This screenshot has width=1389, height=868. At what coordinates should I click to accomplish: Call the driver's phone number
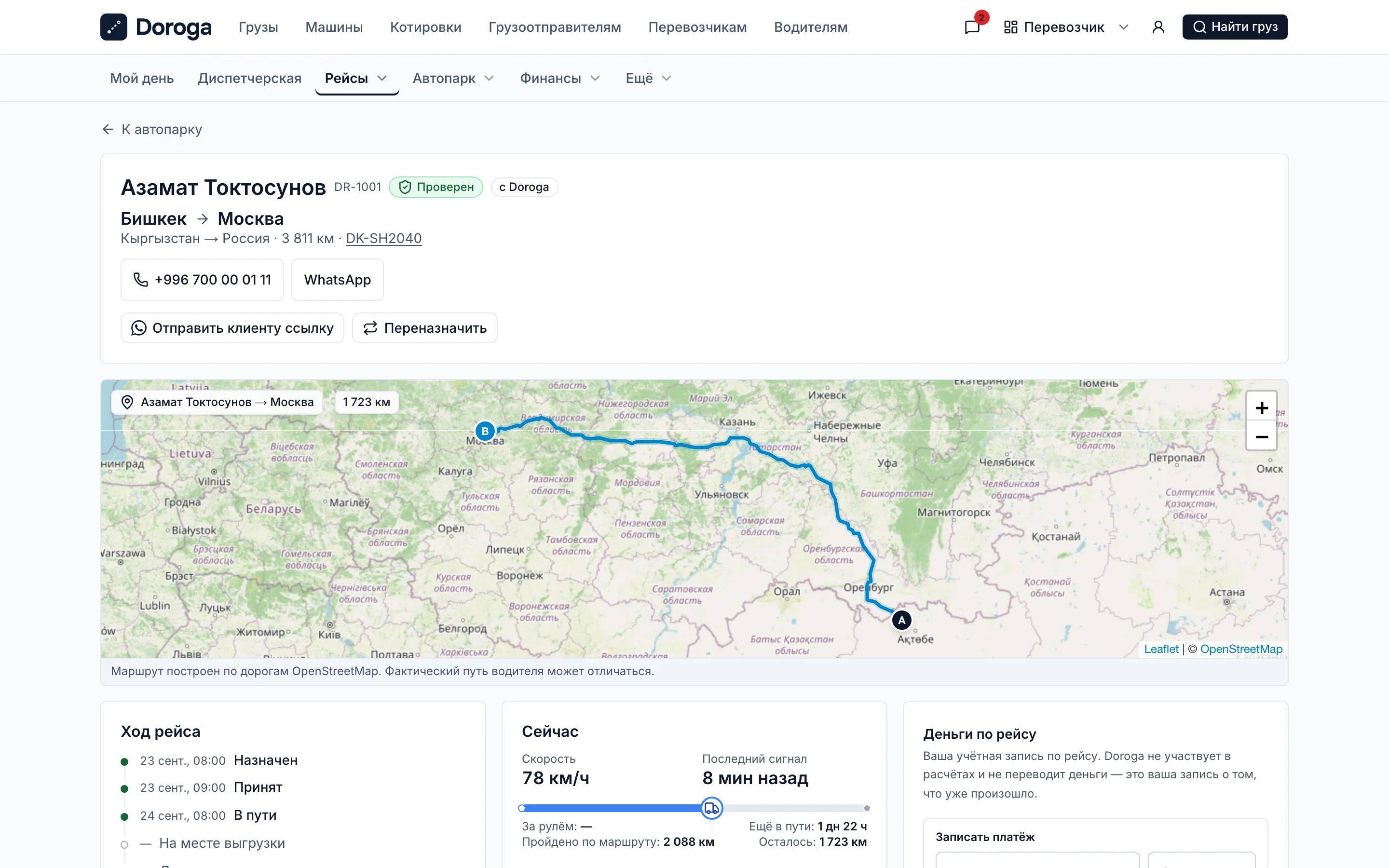[x=202, y=280]
